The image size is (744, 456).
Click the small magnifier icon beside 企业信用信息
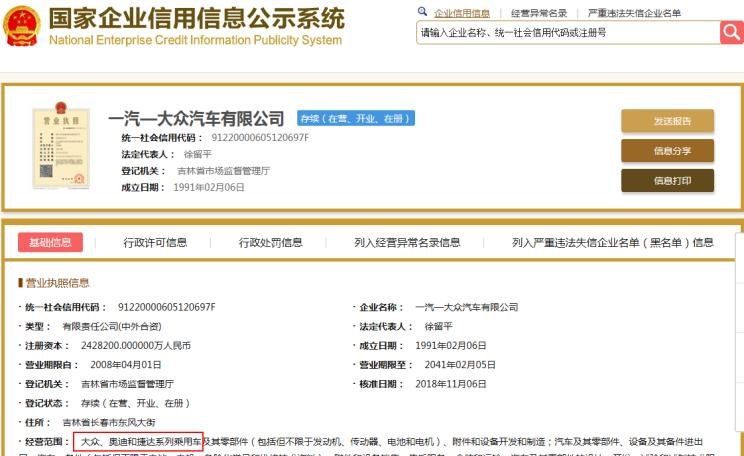(x=422, y=13)
